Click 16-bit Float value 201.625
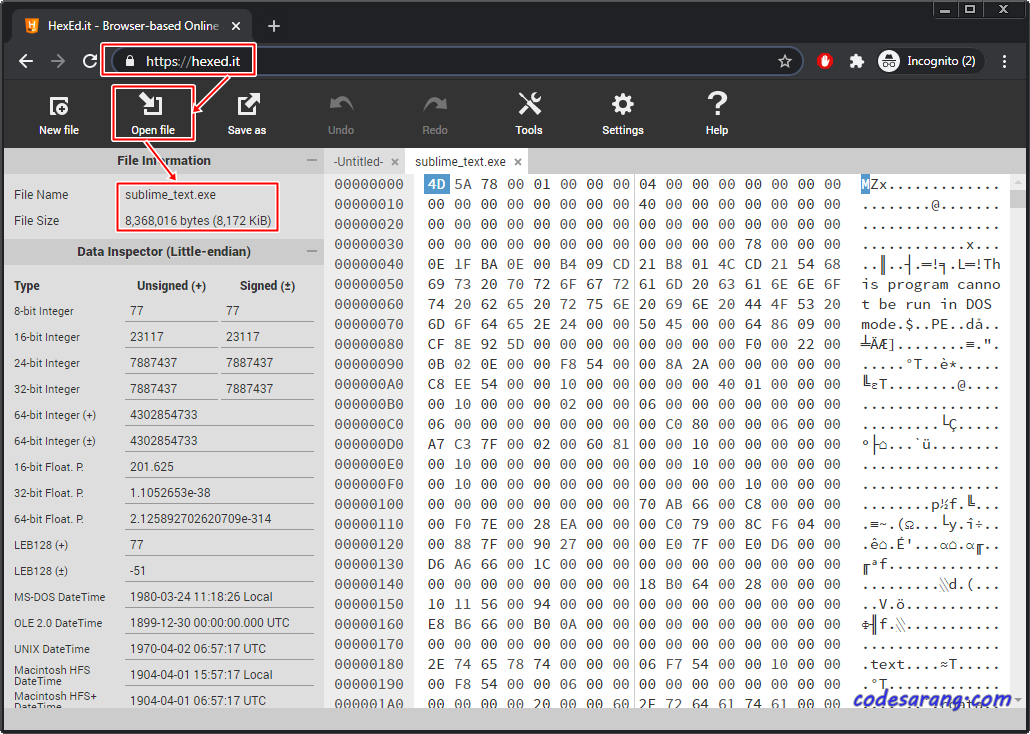Image resolution: width=1030 pixels, height=734 pixels. tap(219, 467)
